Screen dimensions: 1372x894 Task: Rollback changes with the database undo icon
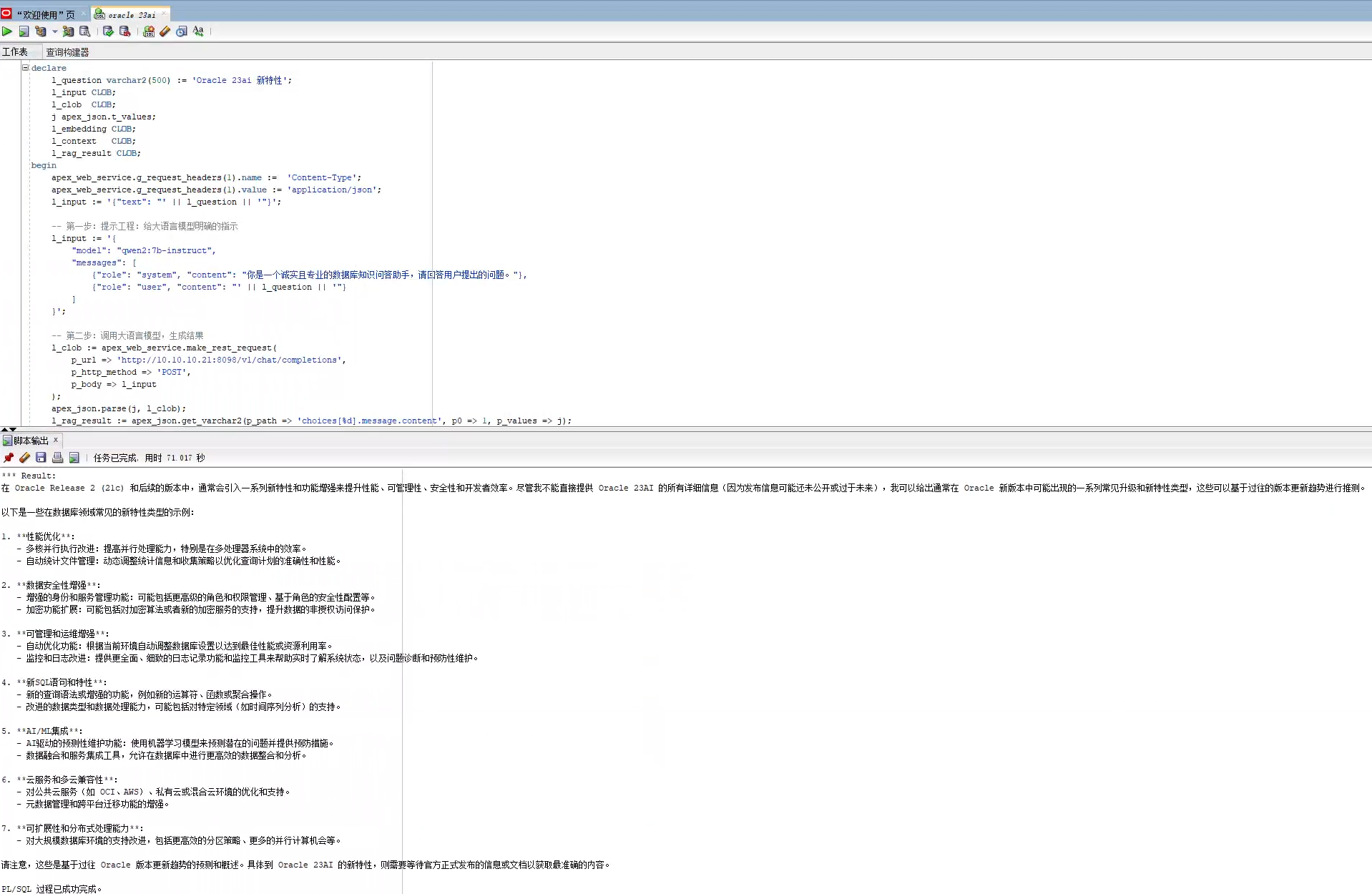point(124,31)
